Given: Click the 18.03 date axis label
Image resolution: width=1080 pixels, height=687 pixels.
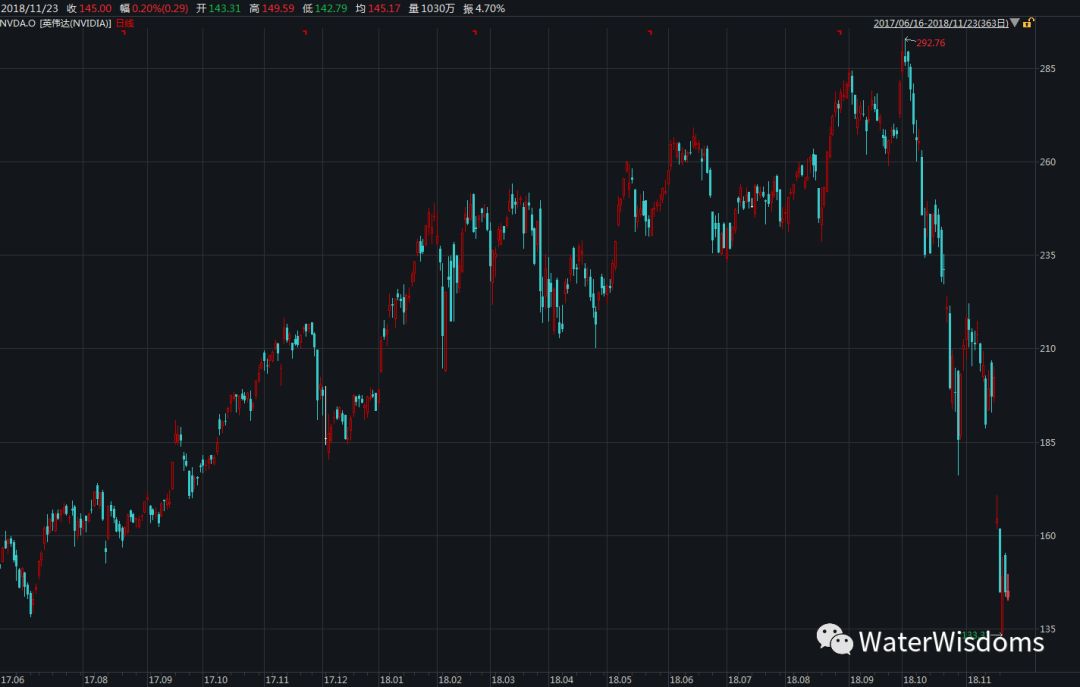Looking at the screenshot, I should [503, 680].
